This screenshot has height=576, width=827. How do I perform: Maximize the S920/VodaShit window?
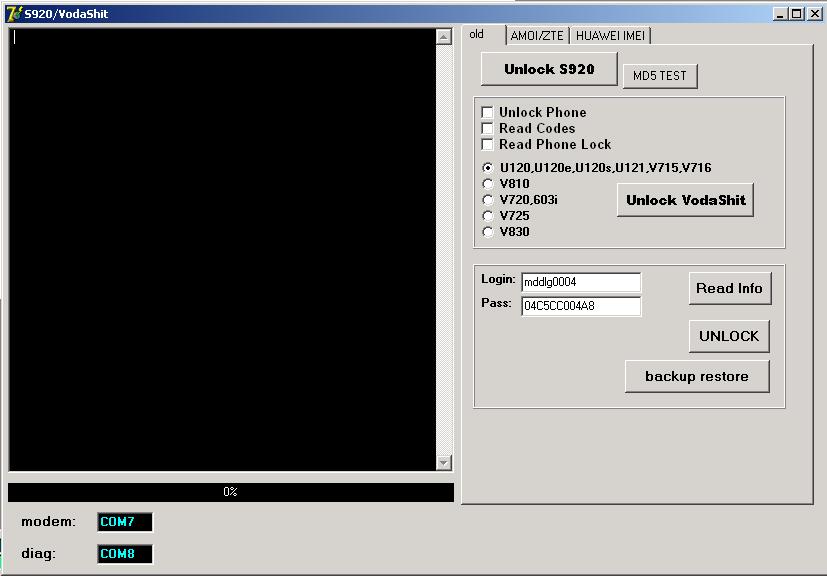797,14
